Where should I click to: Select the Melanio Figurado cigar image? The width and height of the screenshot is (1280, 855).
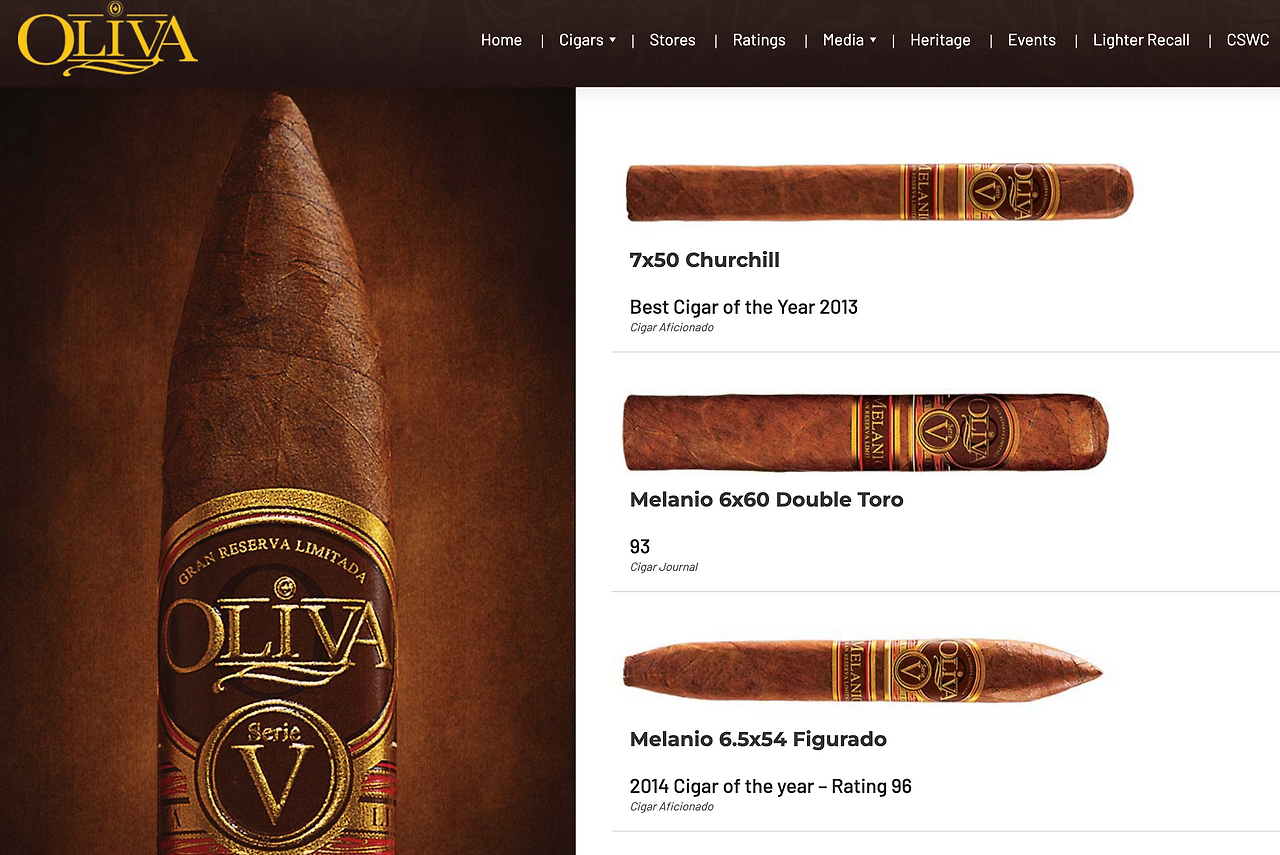[x=862, y=671]
